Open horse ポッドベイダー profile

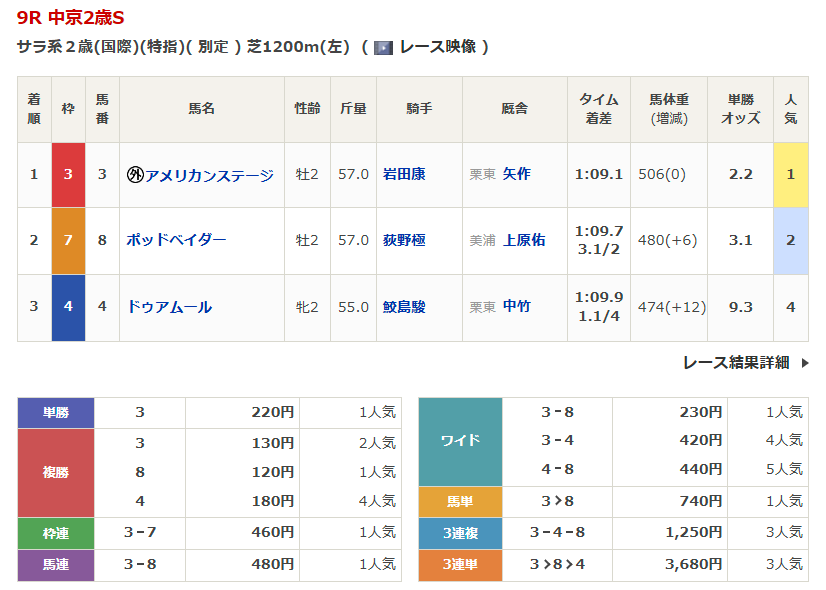click(176, 240)
